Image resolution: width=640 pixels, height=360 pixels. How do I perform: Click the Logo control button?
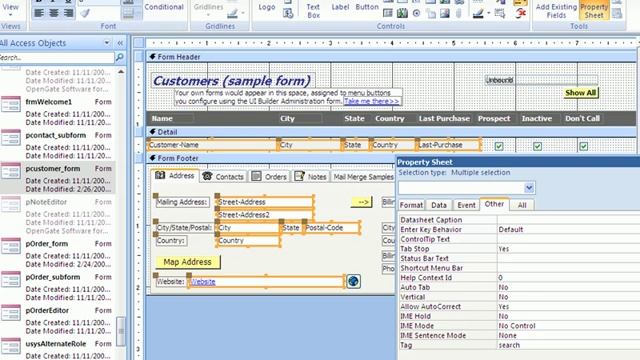(267, 7)
